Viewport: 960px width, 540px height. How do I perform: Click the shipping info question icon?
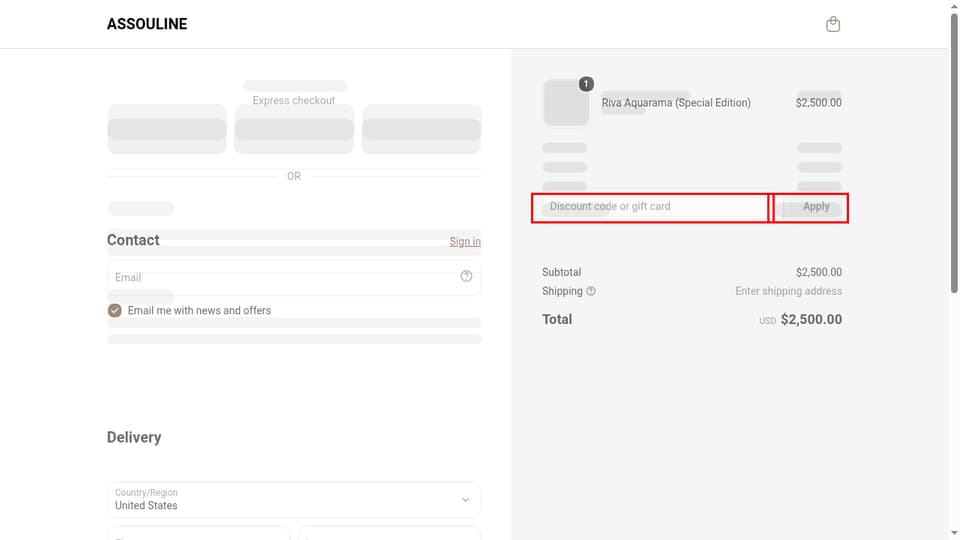point(591,291)
